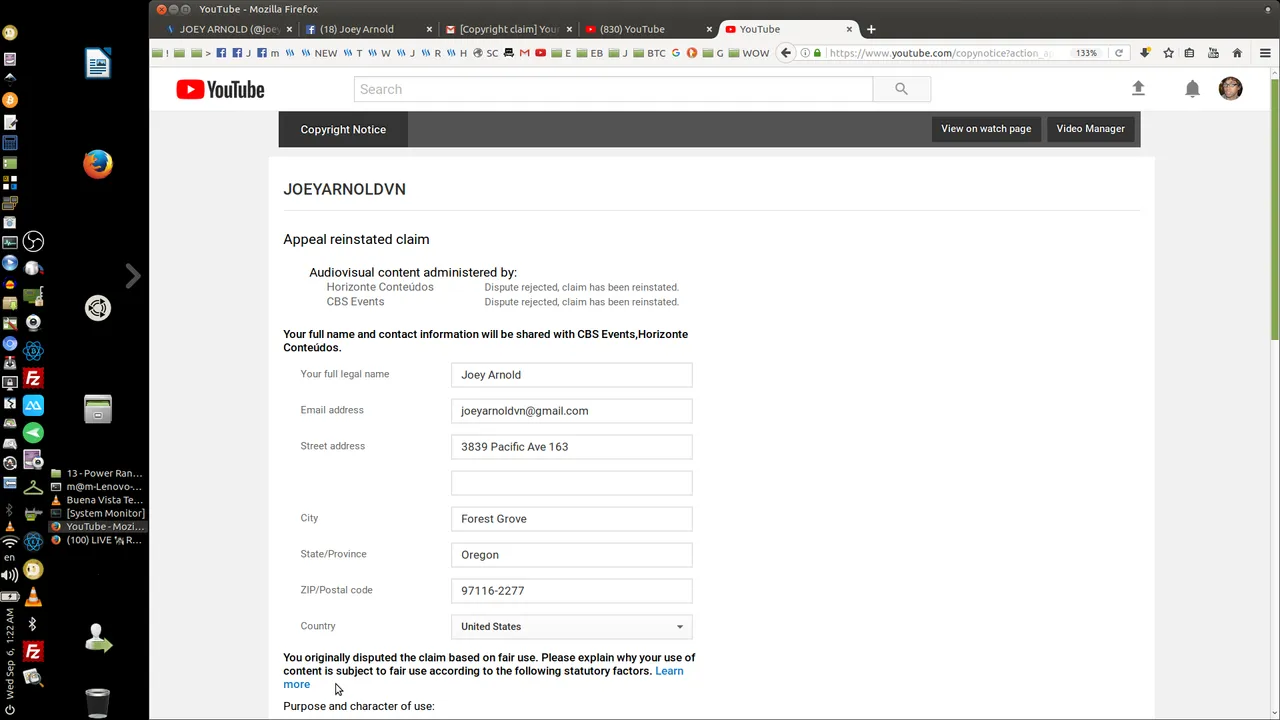Select the Copyright Notice header tab
1280x720 pixels.
(343, 129)
